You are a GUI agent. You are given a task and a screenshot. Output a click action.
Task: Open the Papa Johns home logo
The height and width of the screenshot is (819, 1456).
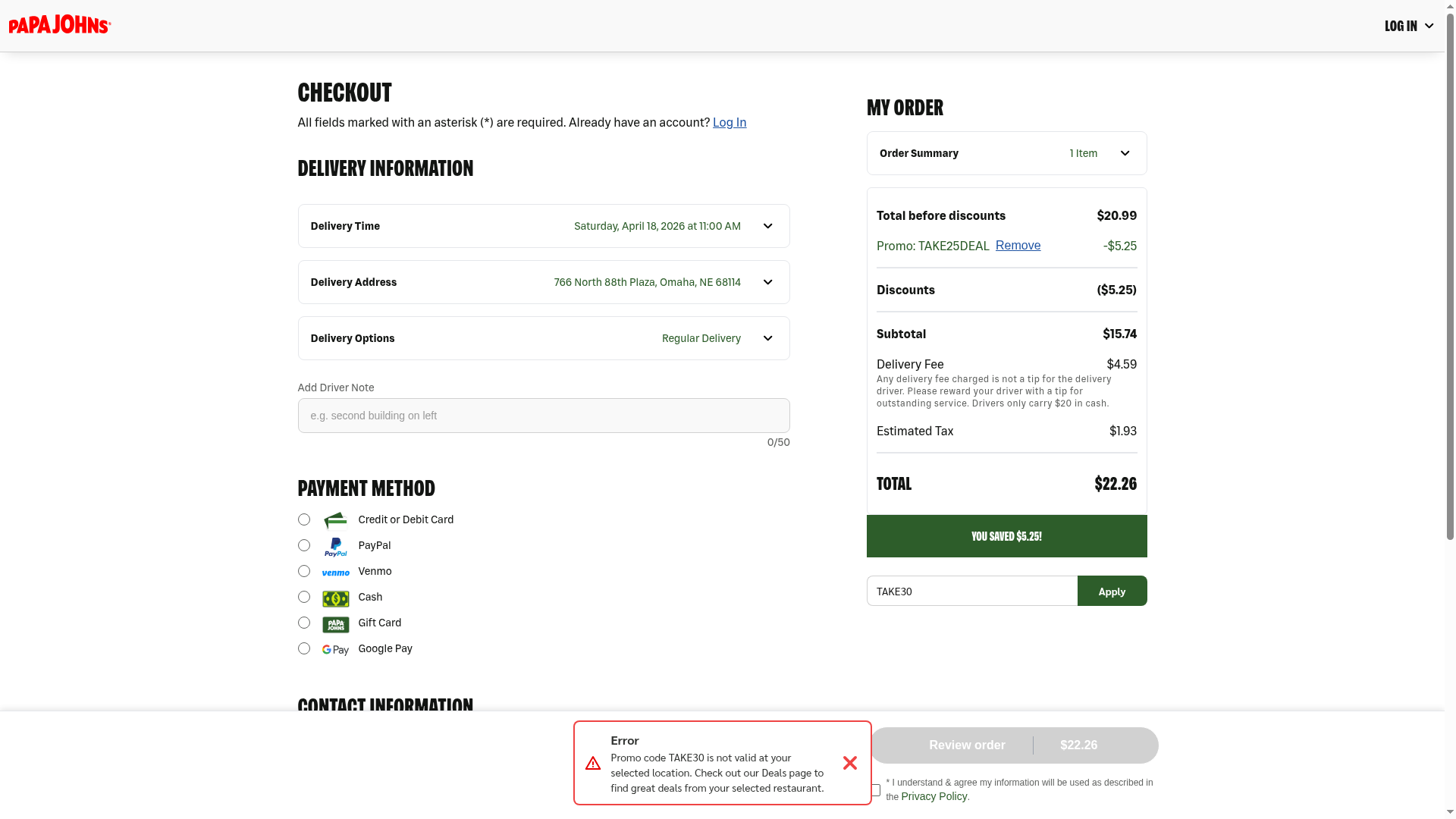pos(60,25)
